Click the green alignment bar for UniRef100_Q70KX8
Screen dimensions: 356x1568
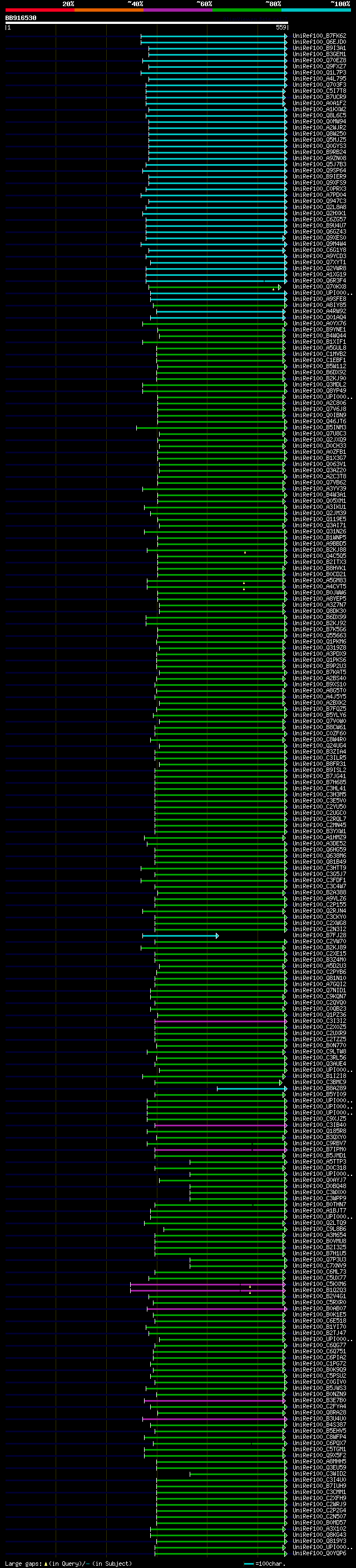(215, 288)
